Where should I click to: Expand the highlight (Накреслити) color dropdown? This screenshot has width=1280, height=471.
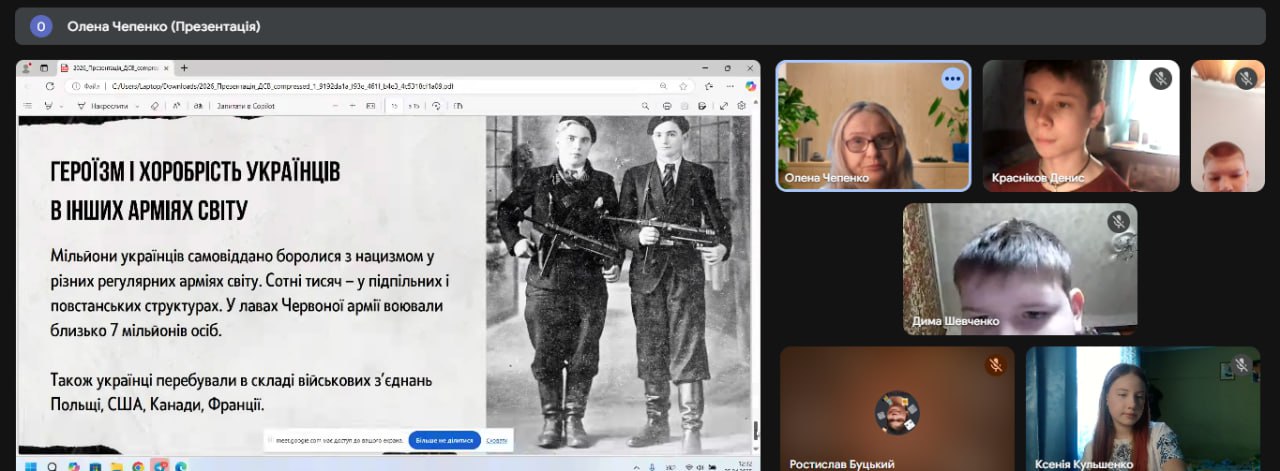click(137, 105)
